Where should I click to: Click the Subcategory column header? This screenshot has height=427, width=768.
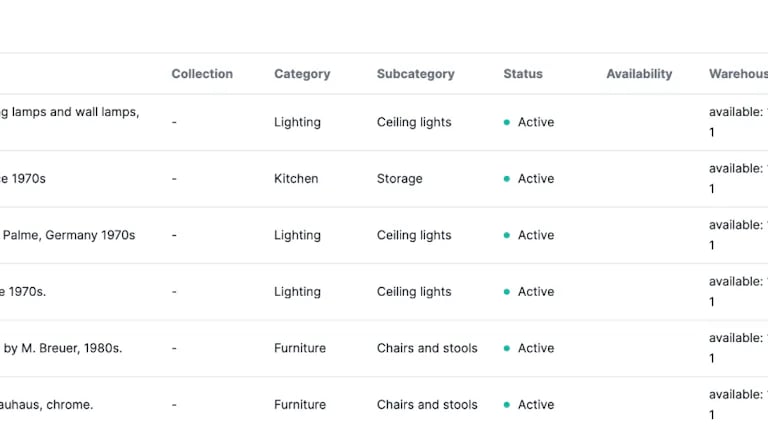click(x=415, y=74)
